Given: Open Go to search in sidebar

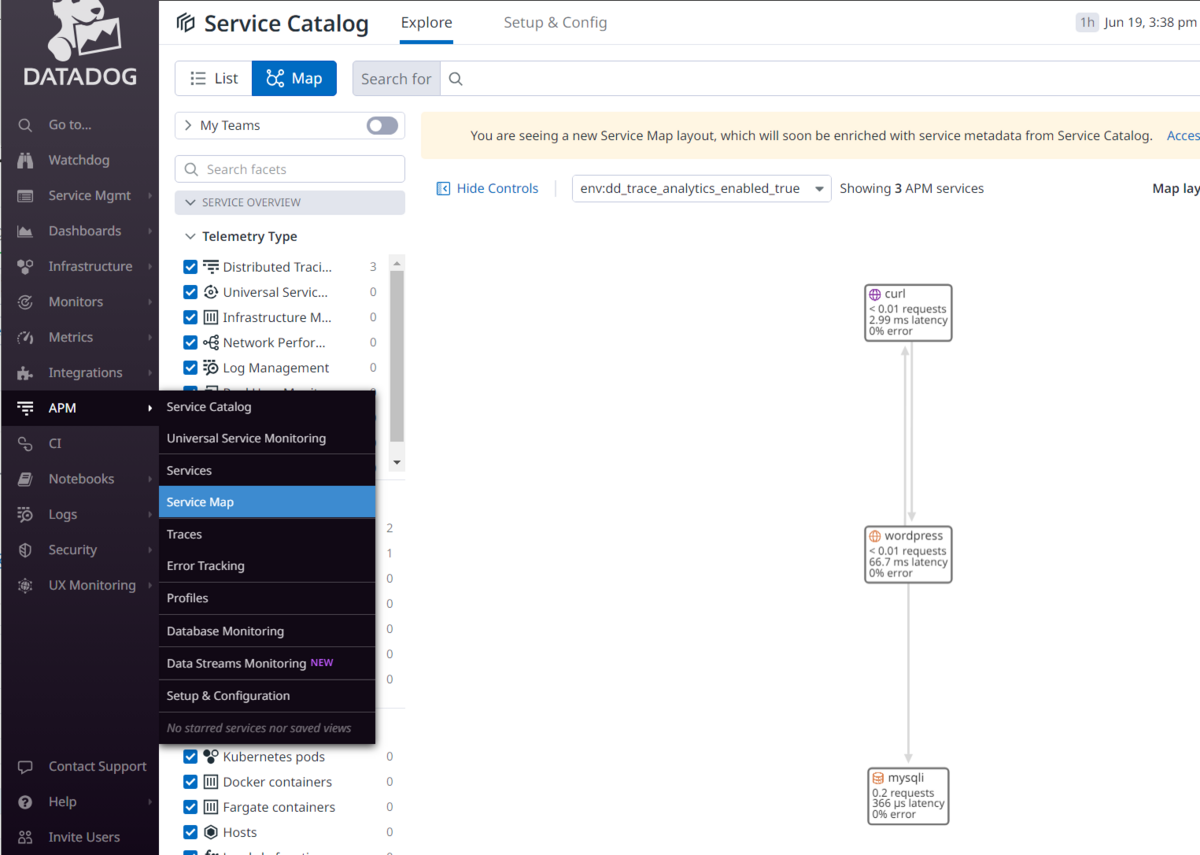Looking at the screenshot, I should coord(79,125).
